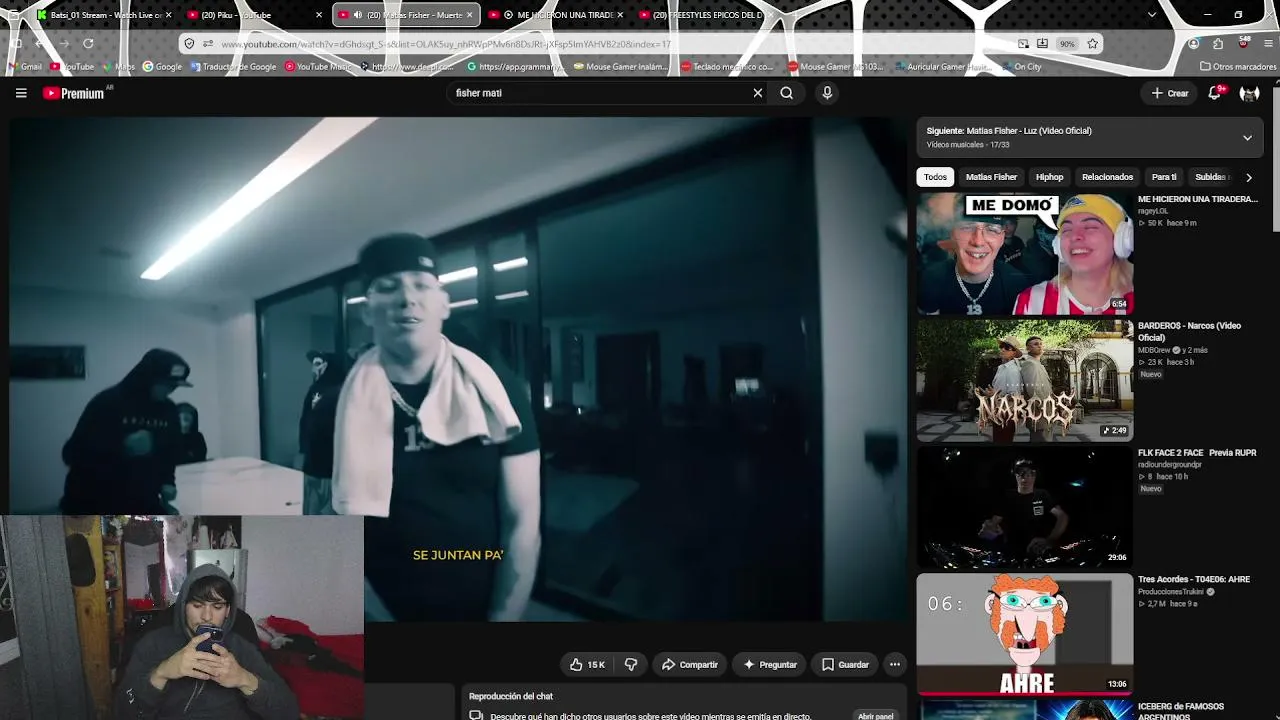Open zoom level 90% indicator
Image resolution: width=1280 pixels, height=720 pixels.
[x=1067, y=44]
